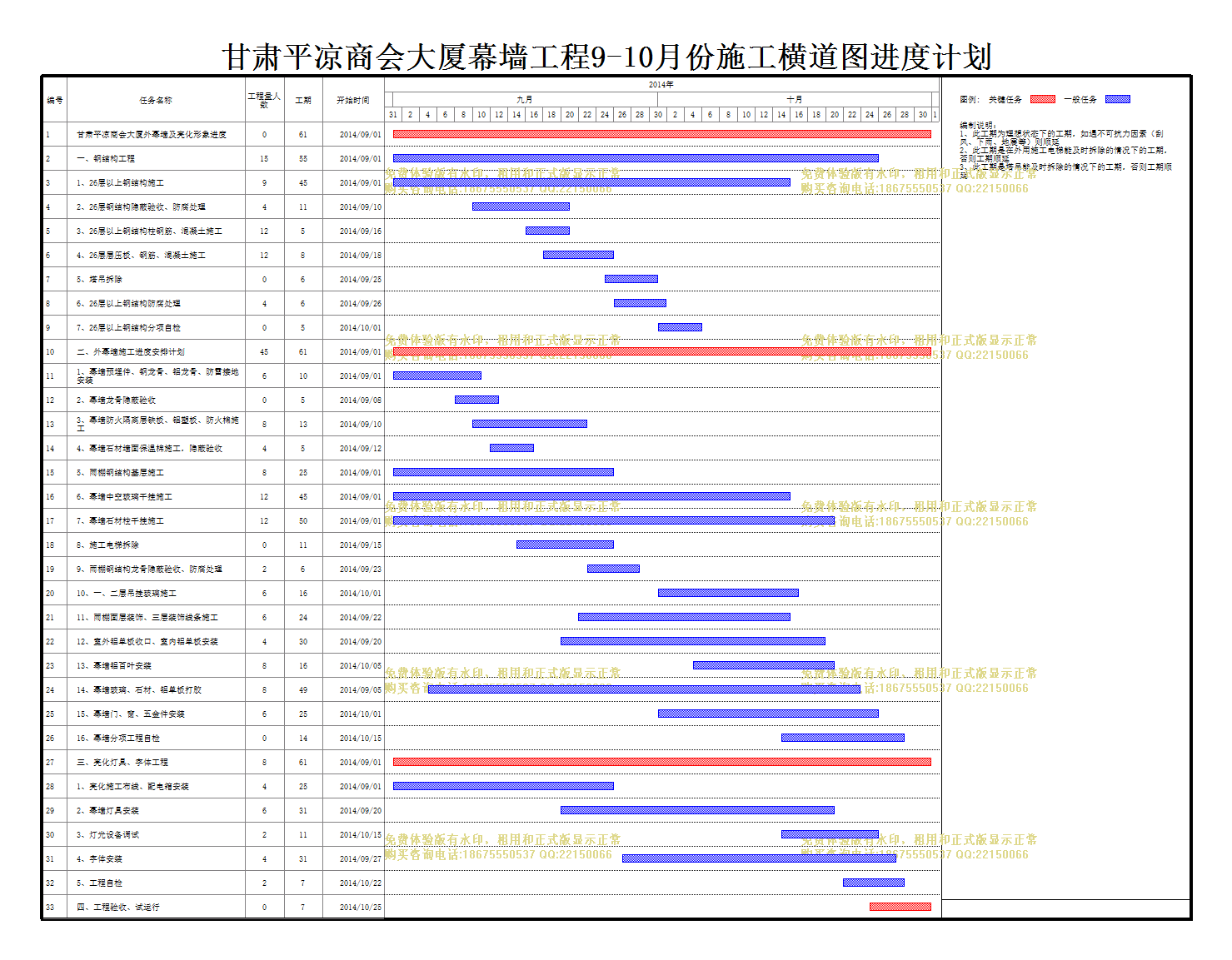This screenshot has width=1232, height=960.
Task: Click start date 2014/09/25 in row 7
Action: click(x=360, y=279)
